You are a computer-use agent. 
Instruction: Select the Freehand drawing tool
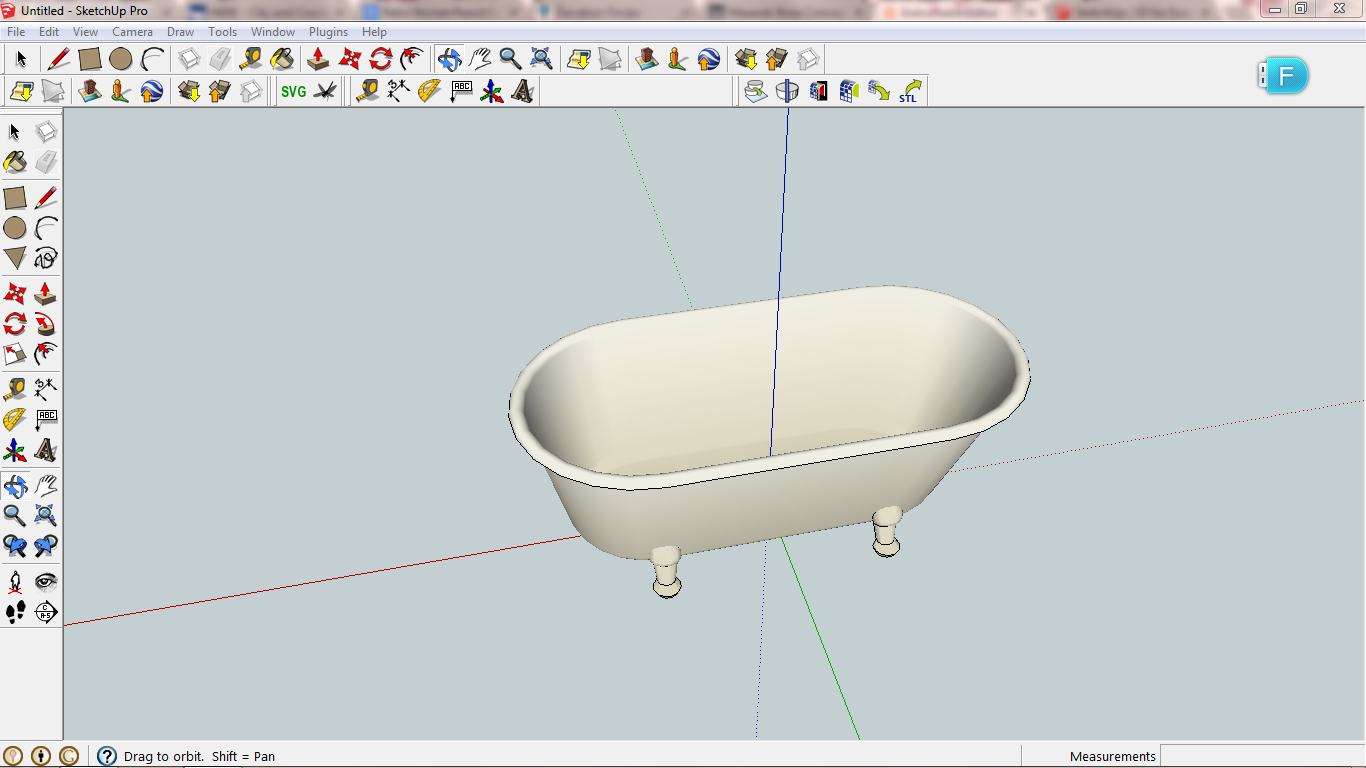46,259
